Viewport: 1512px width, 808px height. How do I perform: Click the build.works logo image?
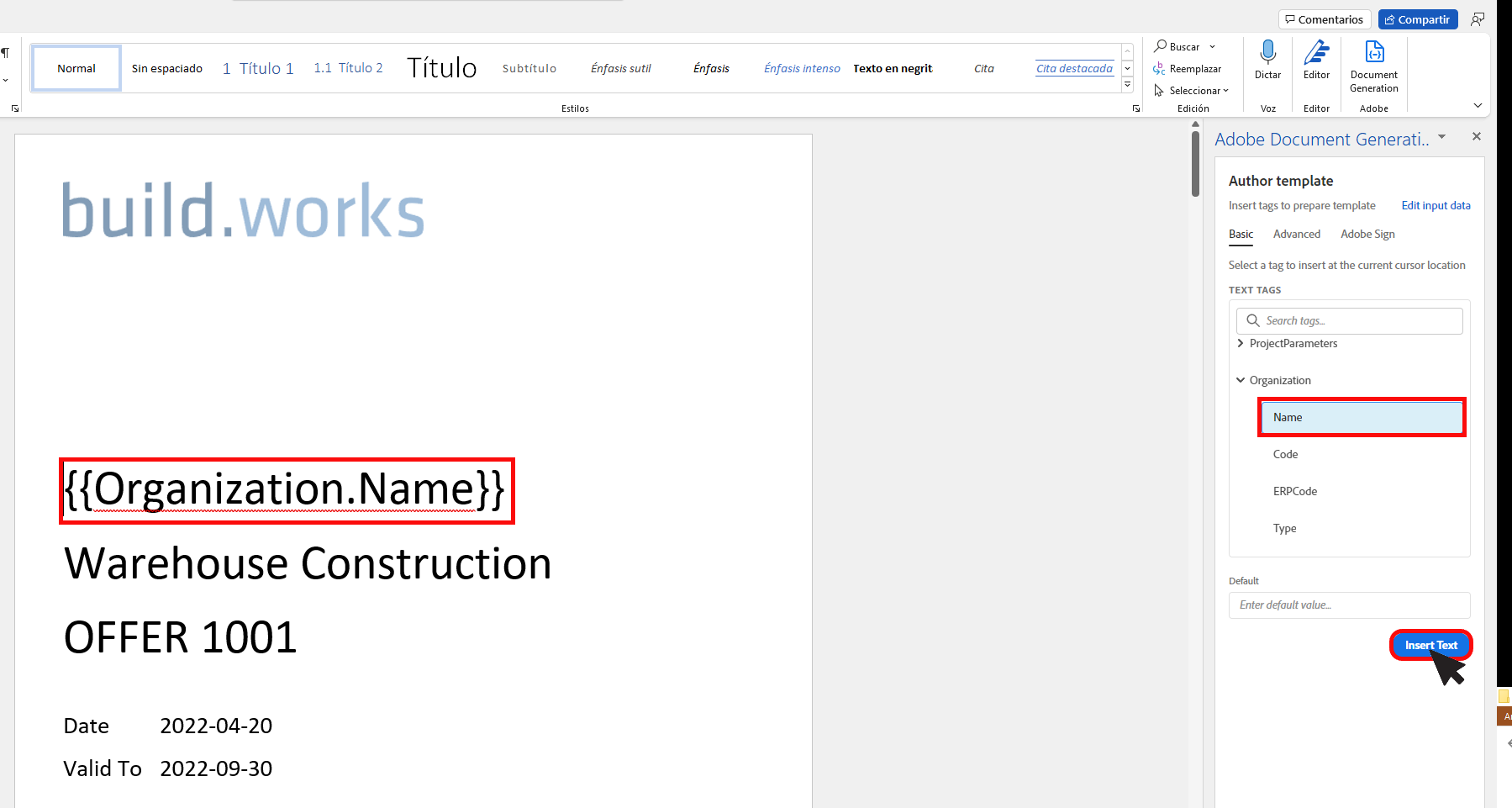pos(243,210)
